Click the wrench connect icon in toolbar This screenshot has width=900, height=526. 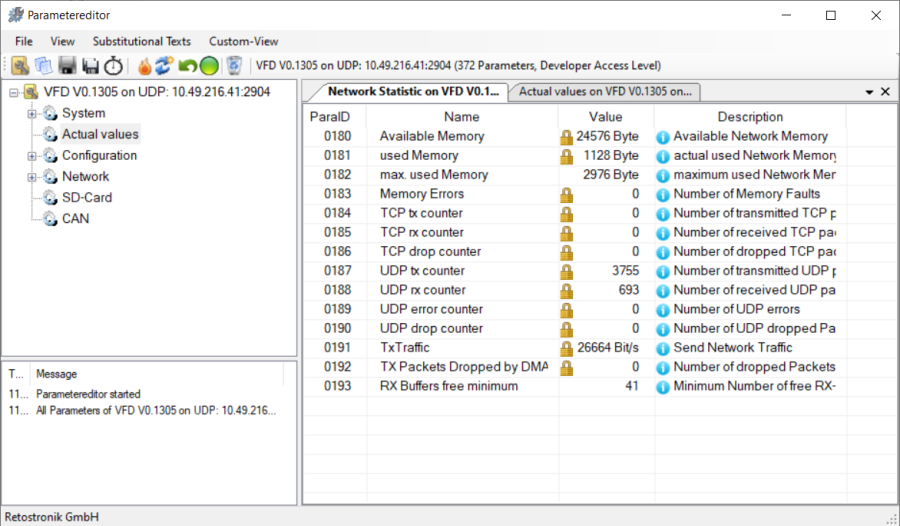[20, 66]
